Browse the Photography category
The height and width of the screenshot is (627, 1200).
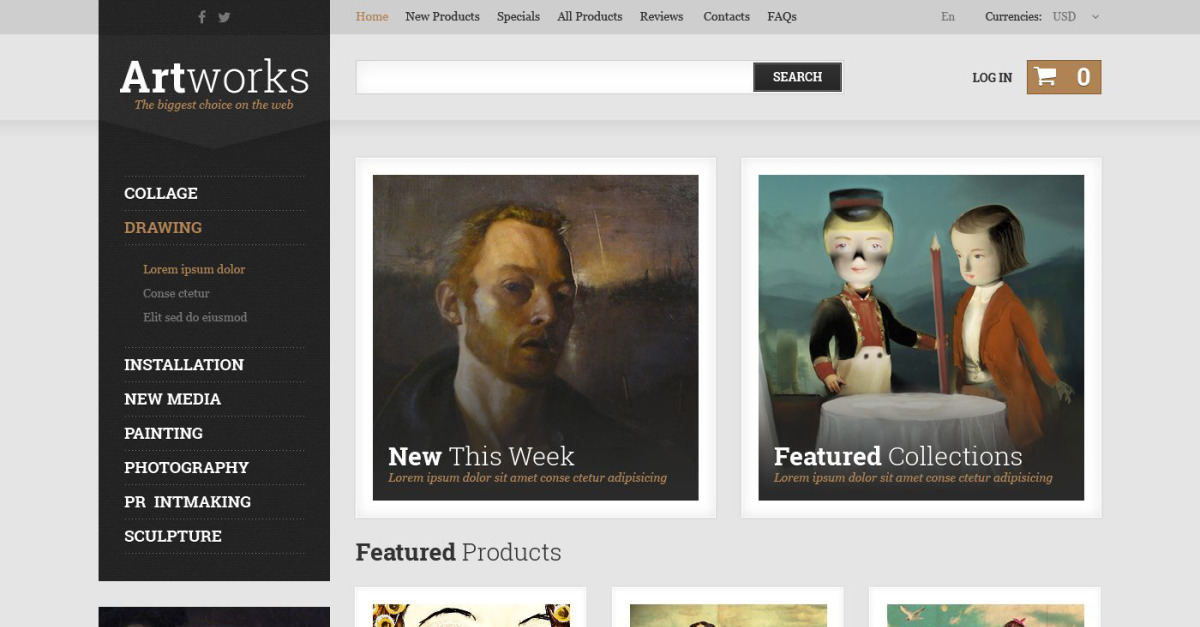click(186, 468)
